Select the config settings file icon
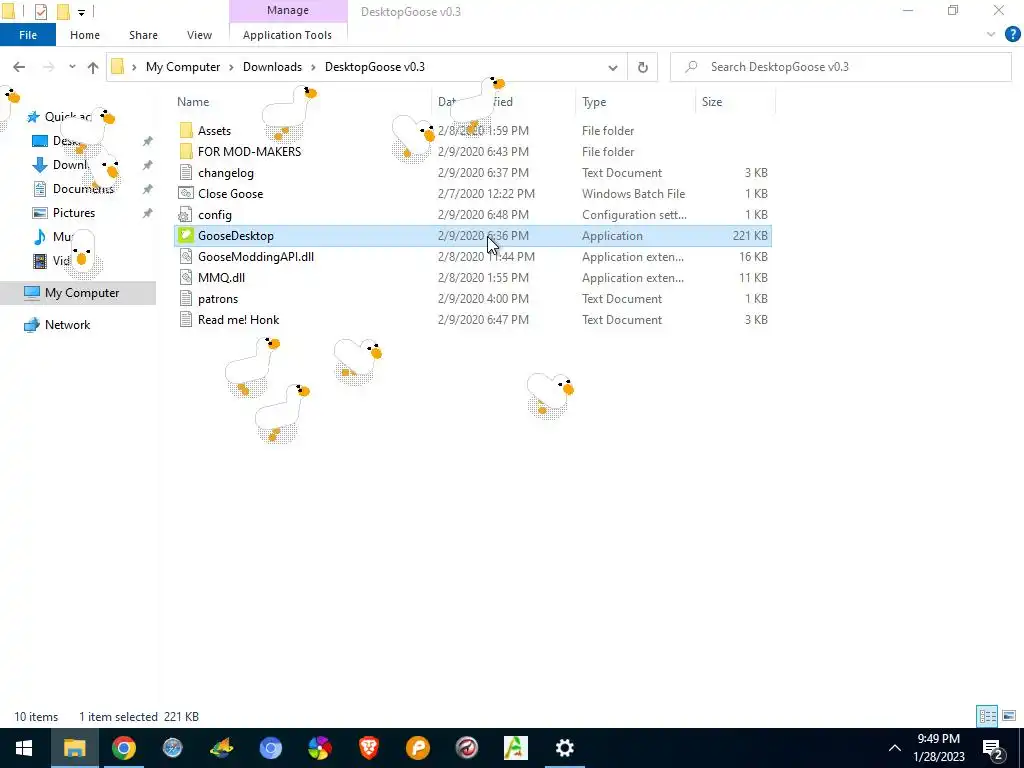The image size is (1024, 768). pos(186,215)
